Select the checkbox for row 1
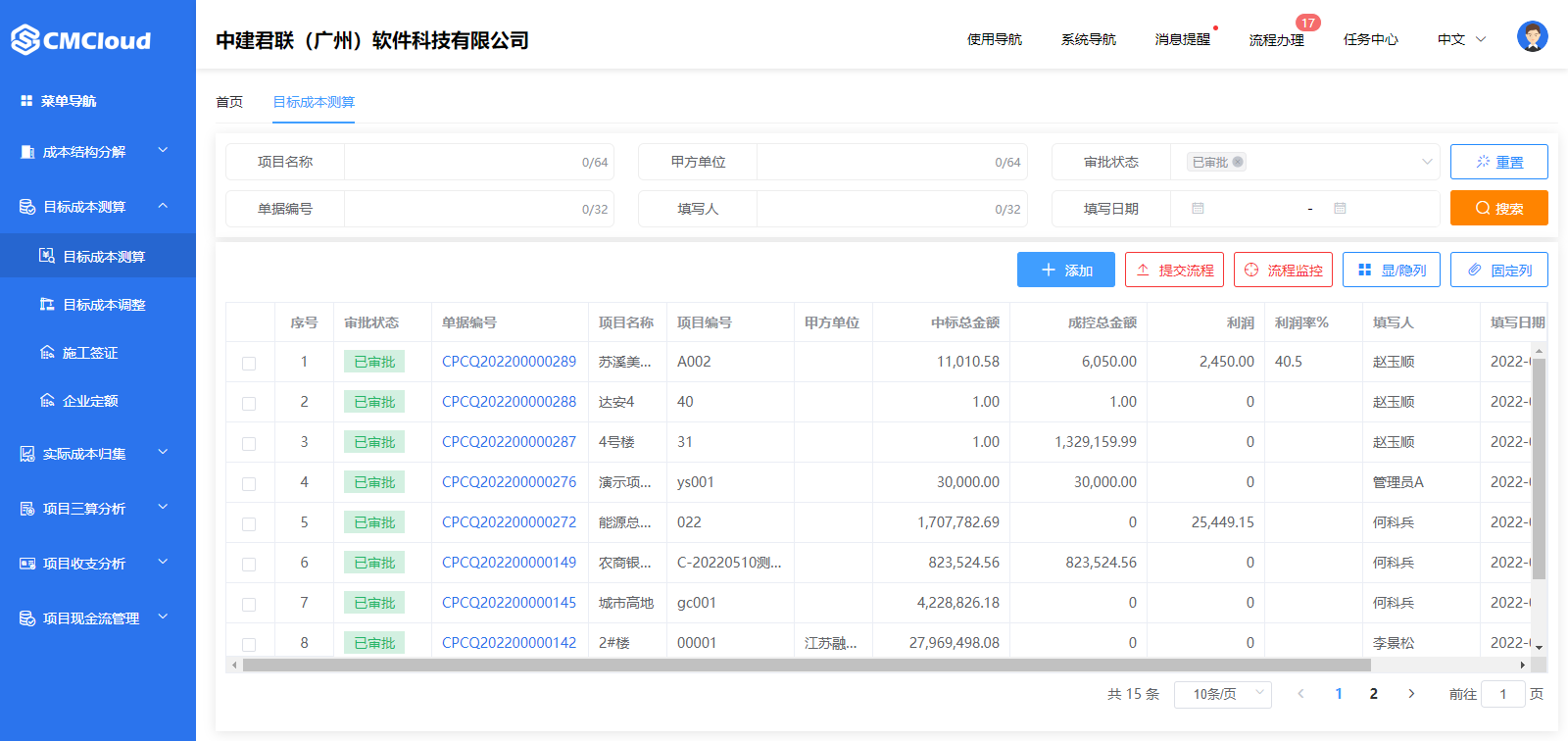This screenshot has height=741, width=1568. pos(249,364)
